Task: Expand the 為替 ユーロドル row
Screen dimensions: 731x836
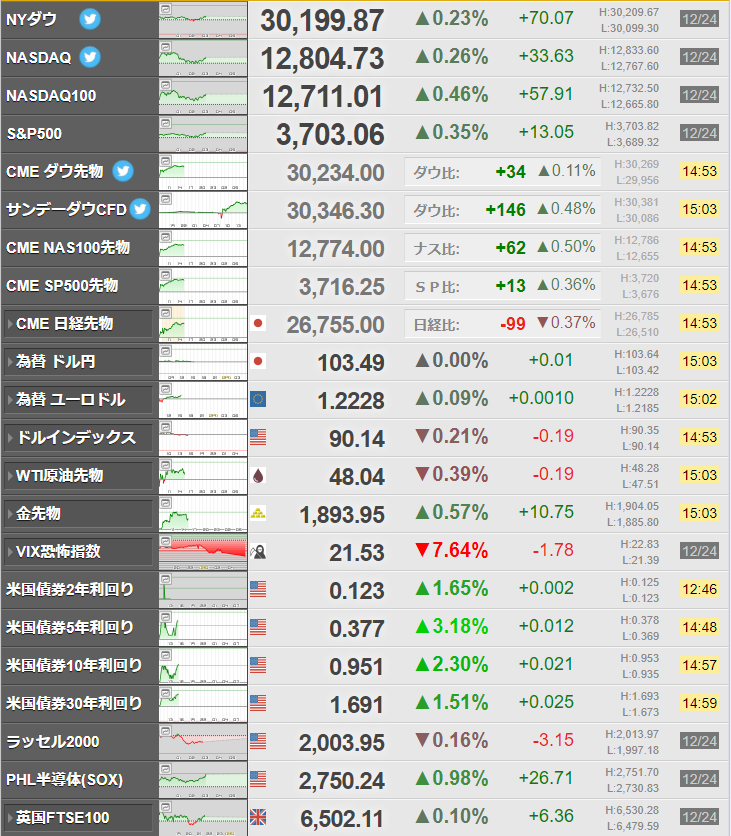Action: click(78, 399)
